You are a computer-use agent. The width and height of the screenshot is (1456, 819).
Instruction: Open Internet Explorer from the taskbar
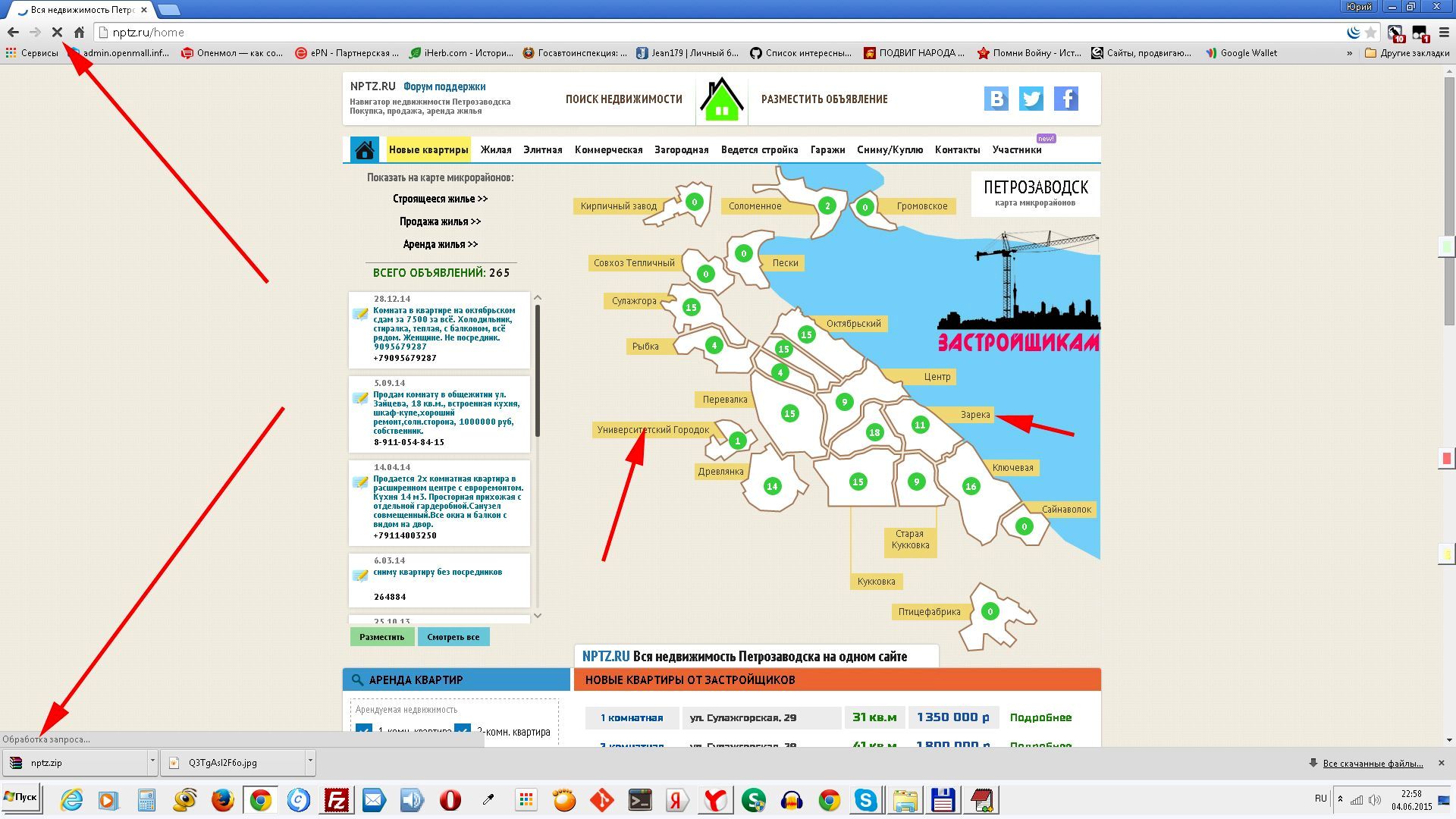71,800
